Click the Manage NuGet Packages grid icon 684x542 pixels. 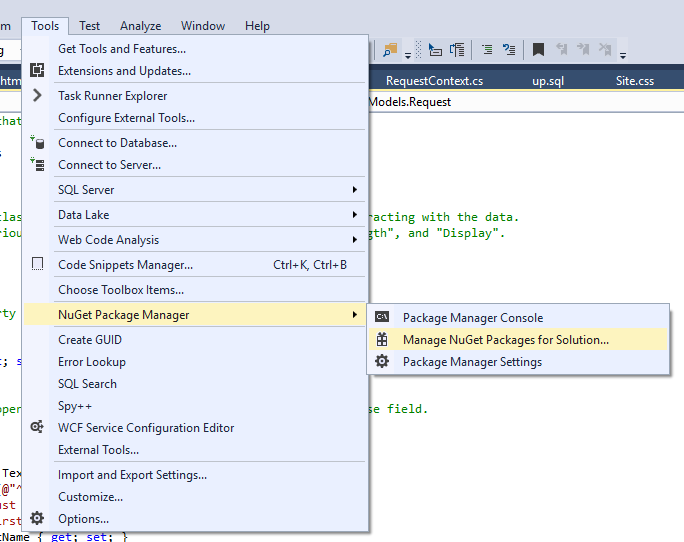(382, 339)
